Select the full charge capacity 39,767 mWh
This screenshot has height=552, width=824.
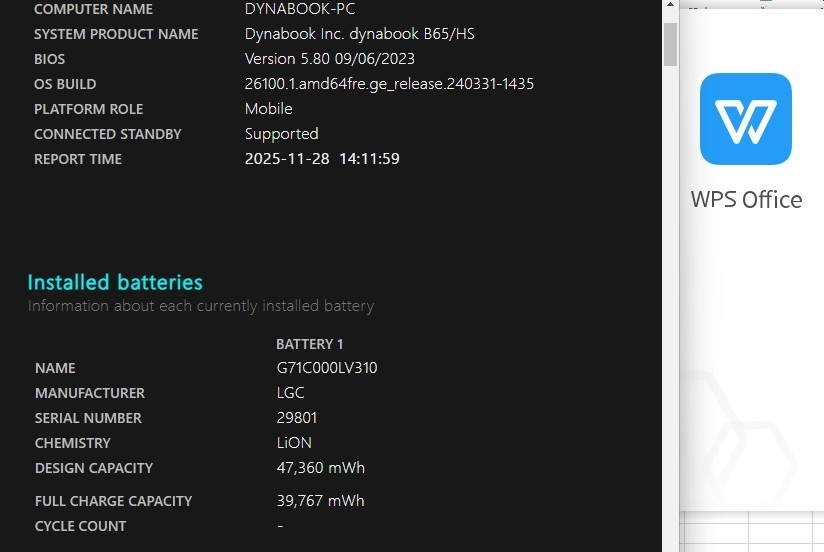[320, 501]
